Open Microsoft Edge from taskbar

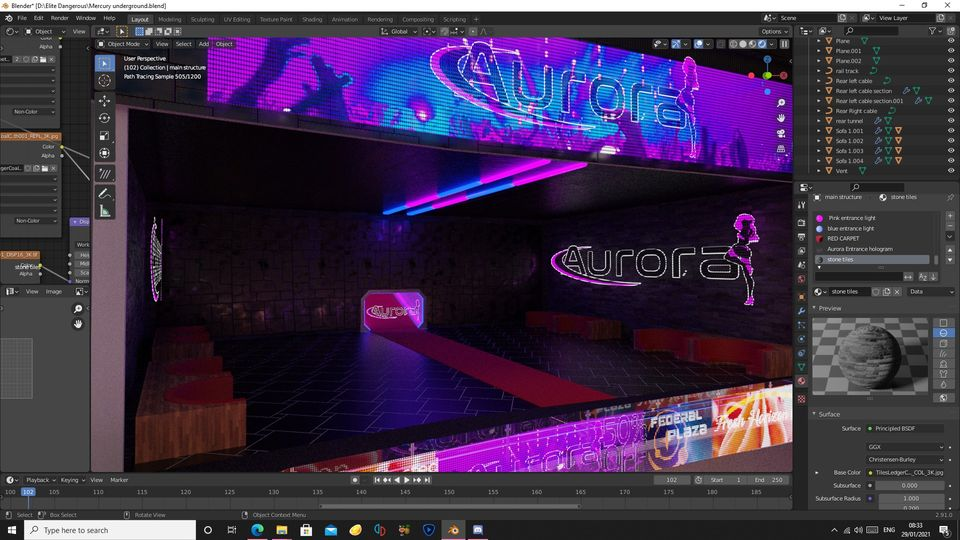click(257, 530)
